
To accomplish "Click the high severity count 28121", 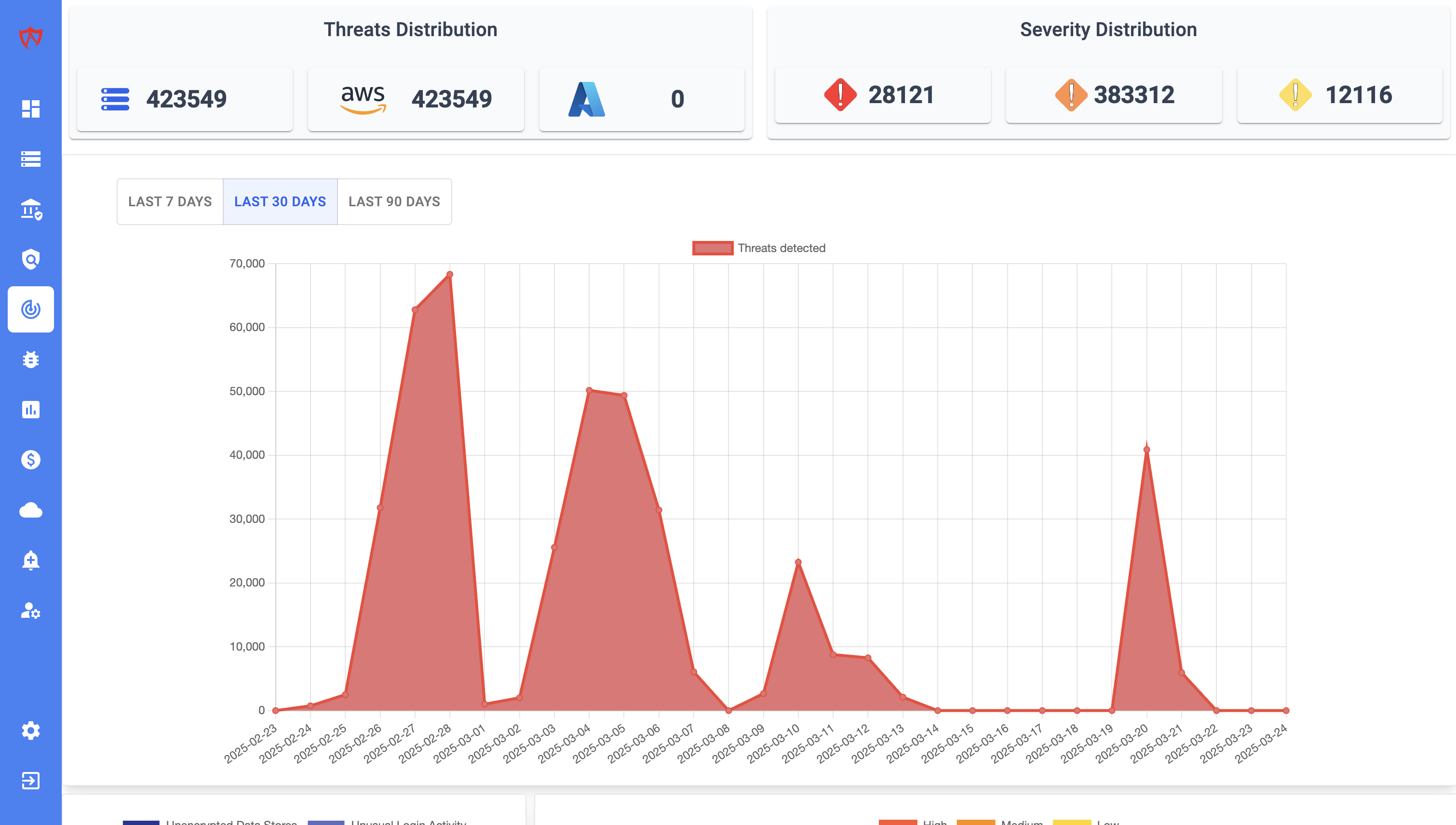I will pos(901,94).
